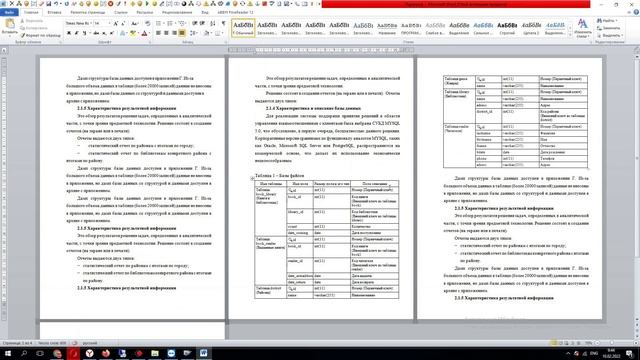Click the Increase Indent icon
Image resolution: width=640 pixels, height=360 pixels.
pyautogui.click(x=202, y=23)
